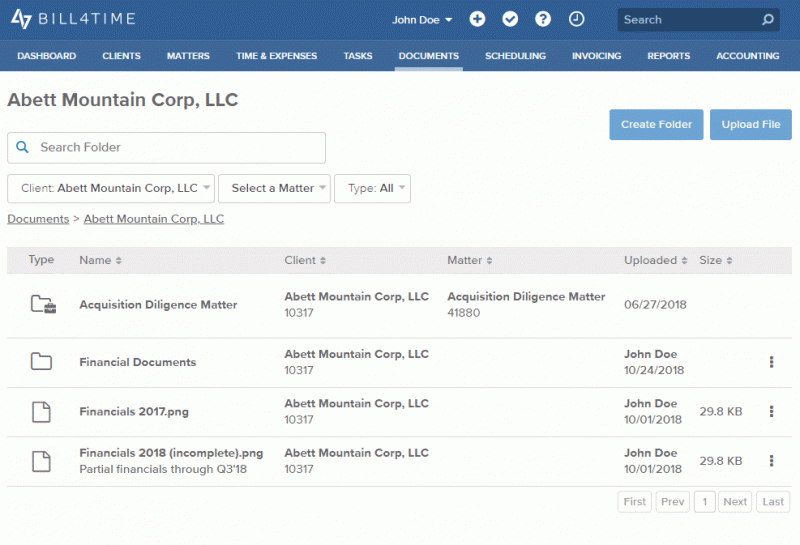
Task: Open the file named Financials 2017.png
Action: click(134, 411)
